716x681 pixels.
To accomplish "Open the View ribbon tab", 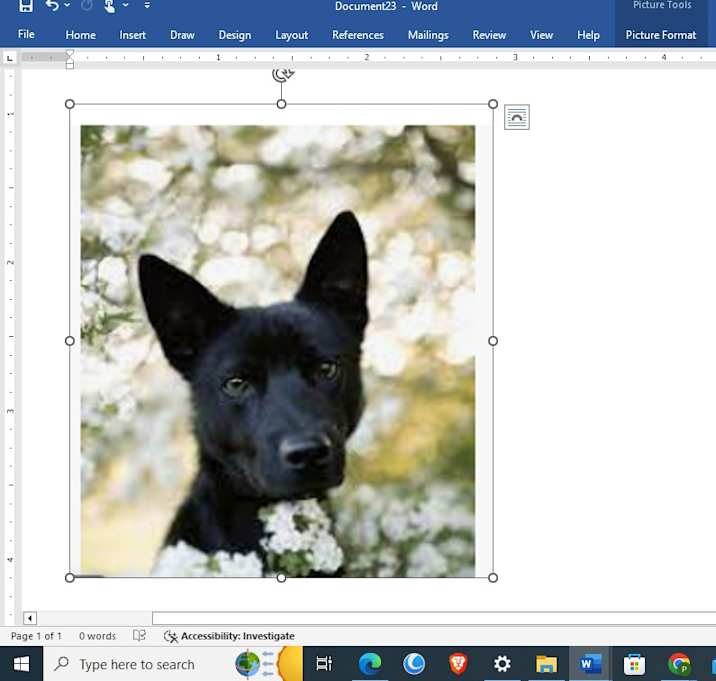I will [542, 35].
